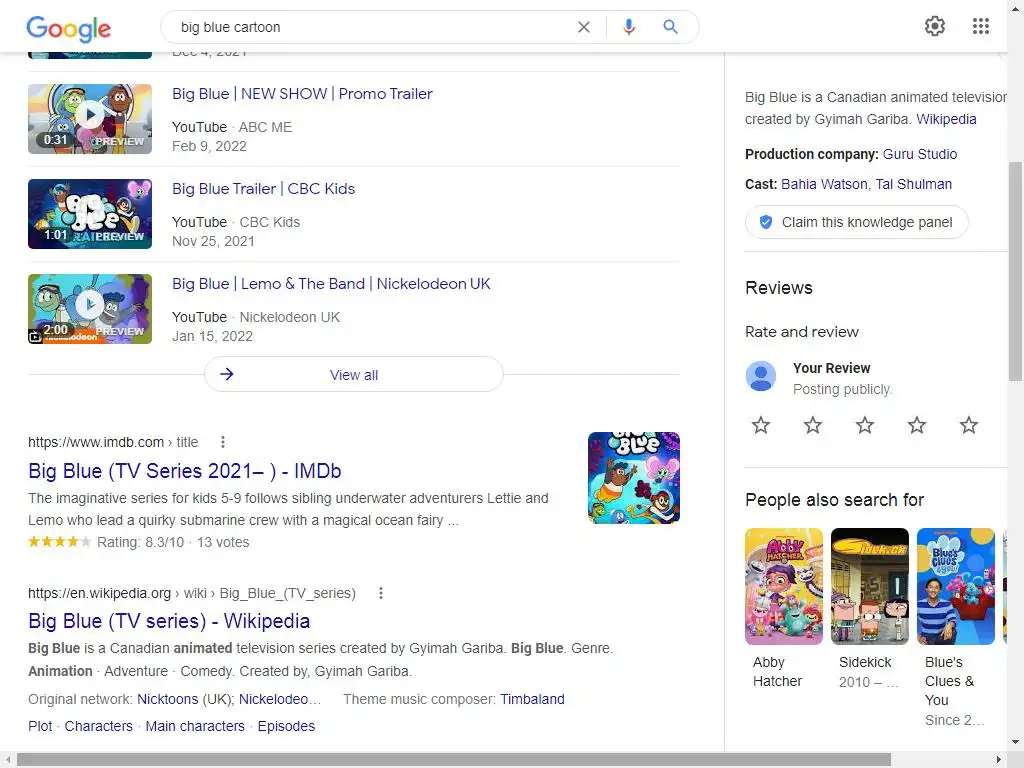The image size is (1024, 768).
Task: Start voice search with microphone icon
Action: 629,27
